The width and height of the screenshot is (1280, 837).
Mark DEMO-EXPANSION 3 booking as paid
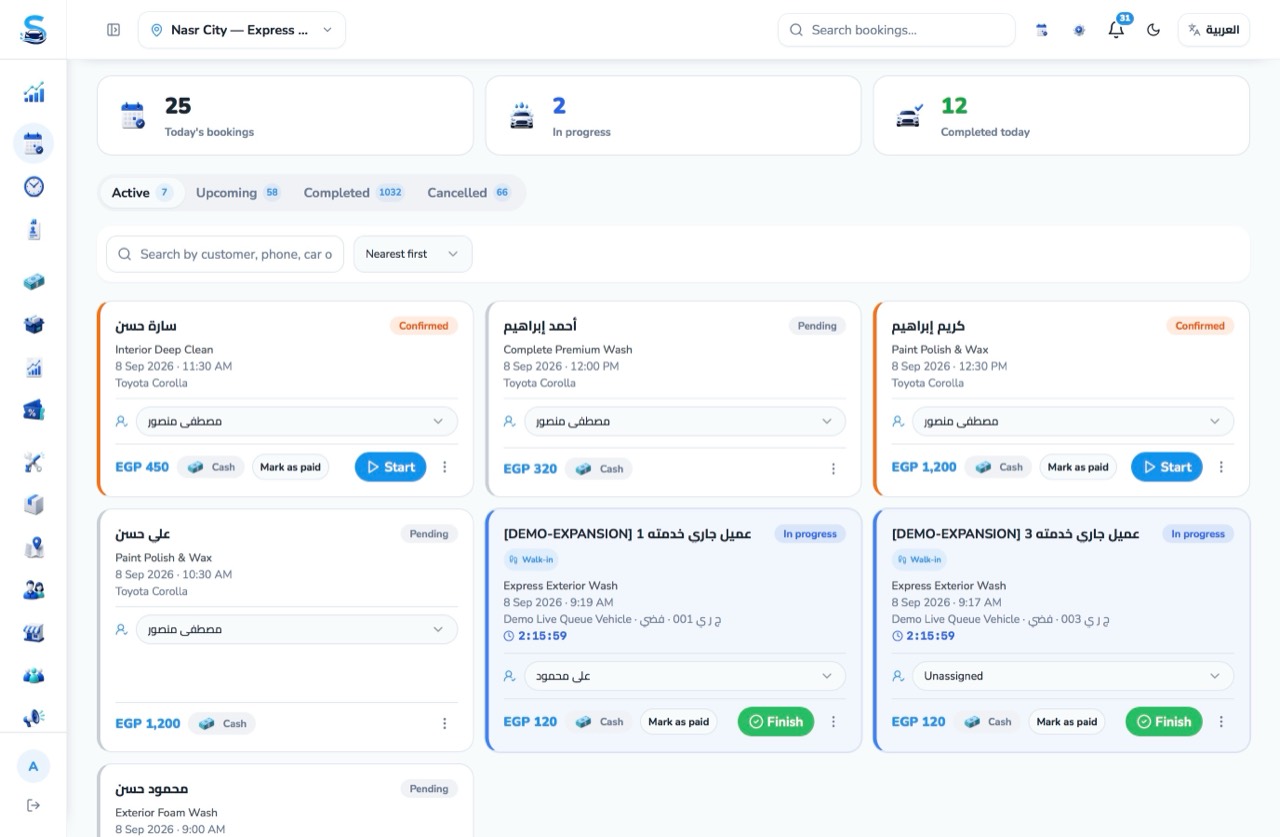tap(1067, 722)
